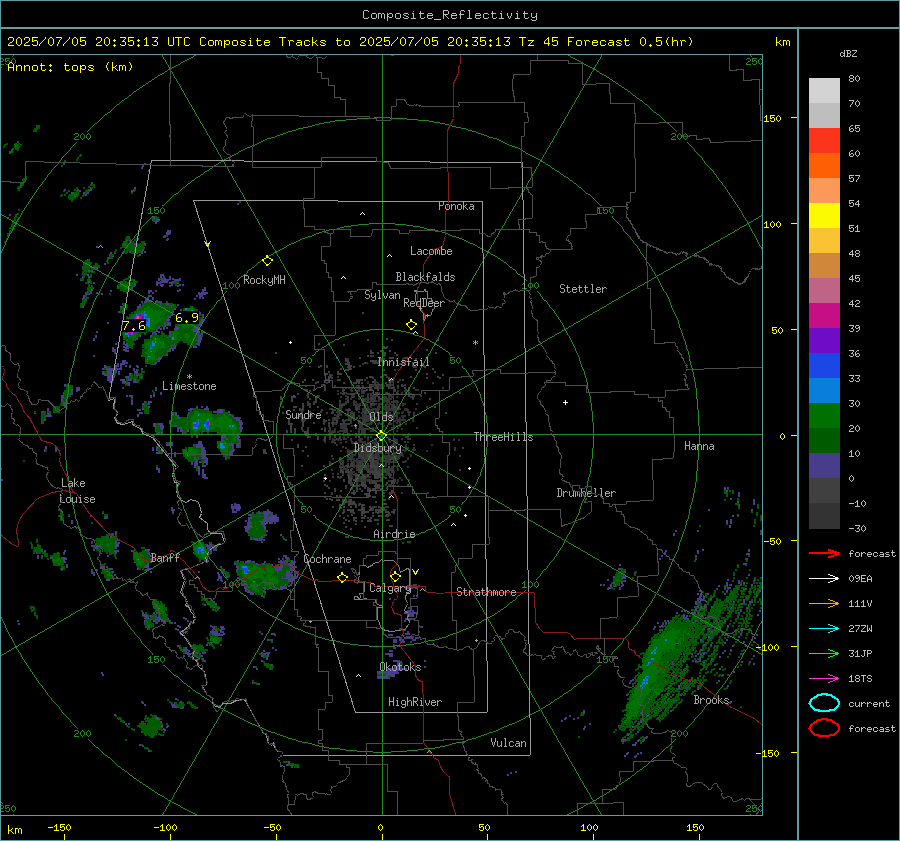Click the timestamp header text 2025/07/05 20:35:13 UTC
The width and height of the screenshot is (900, 841).
[98, 42]
